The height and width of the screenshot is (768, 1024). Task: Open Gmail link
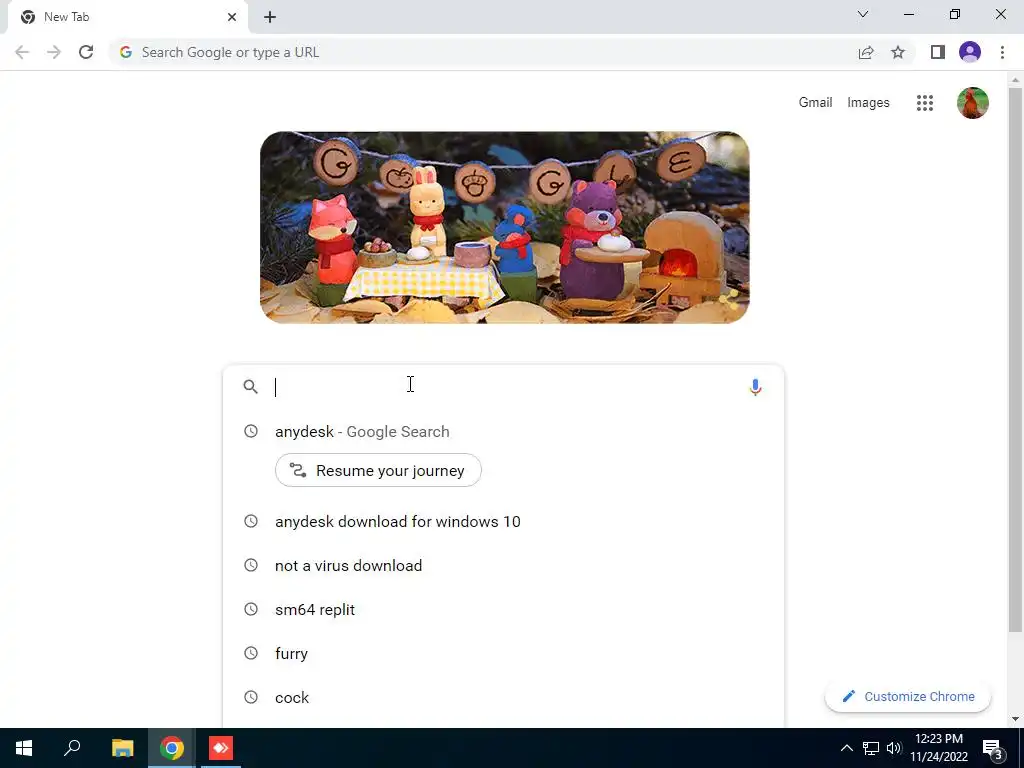pyautogui.click(x=815, y=103)
